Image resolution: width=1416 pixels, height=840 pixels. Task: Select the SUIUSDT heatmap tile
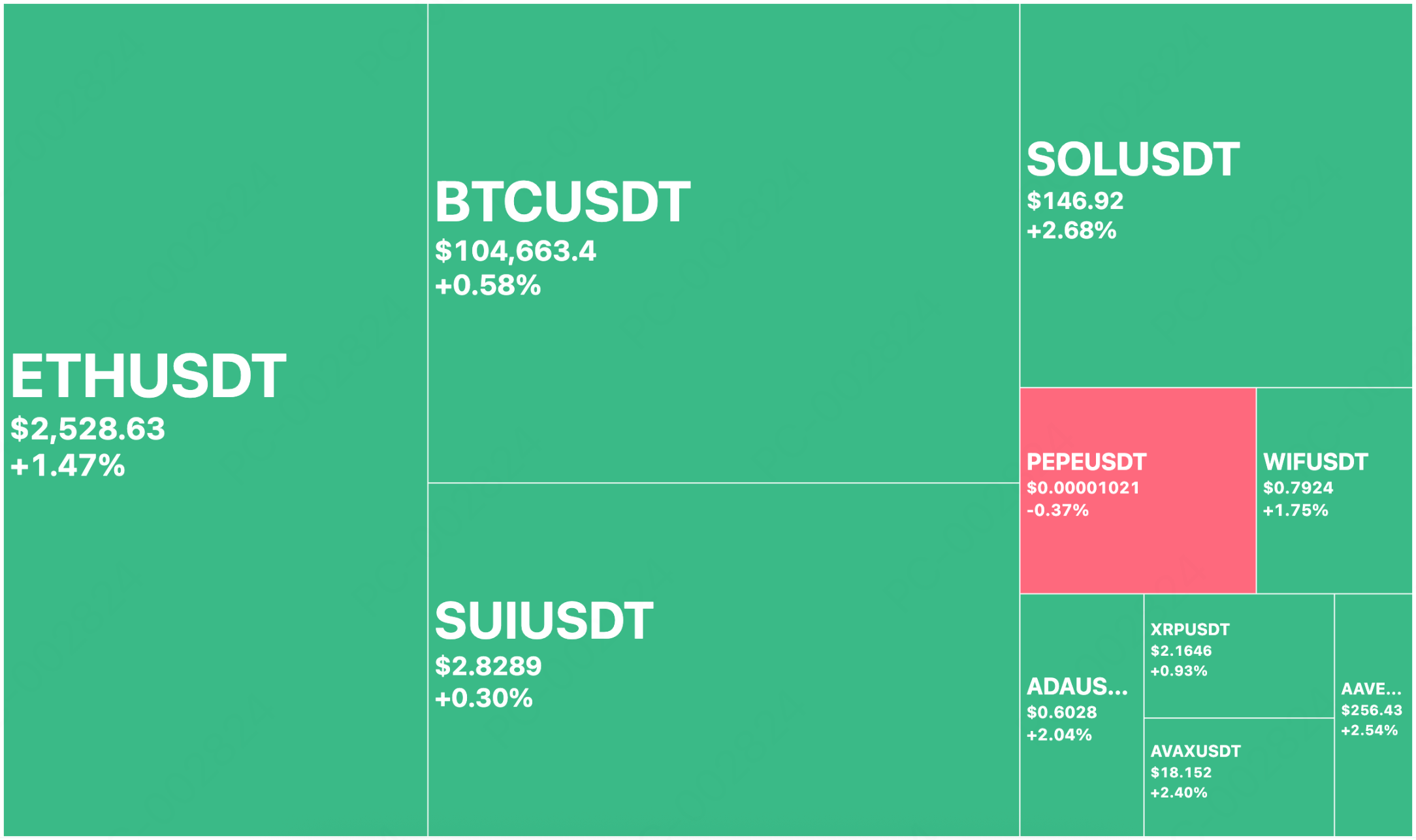(x=724, y=660)
